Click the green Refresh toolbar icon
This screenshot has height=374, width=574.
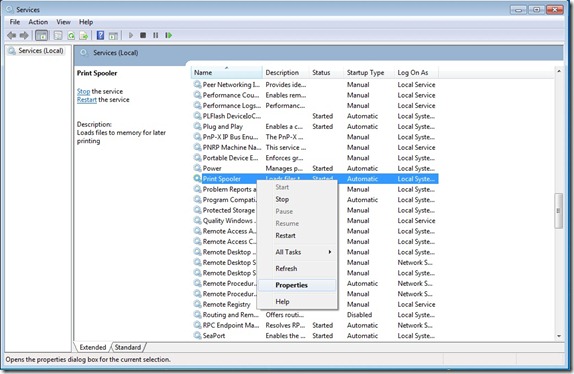[x=71, y=35]
